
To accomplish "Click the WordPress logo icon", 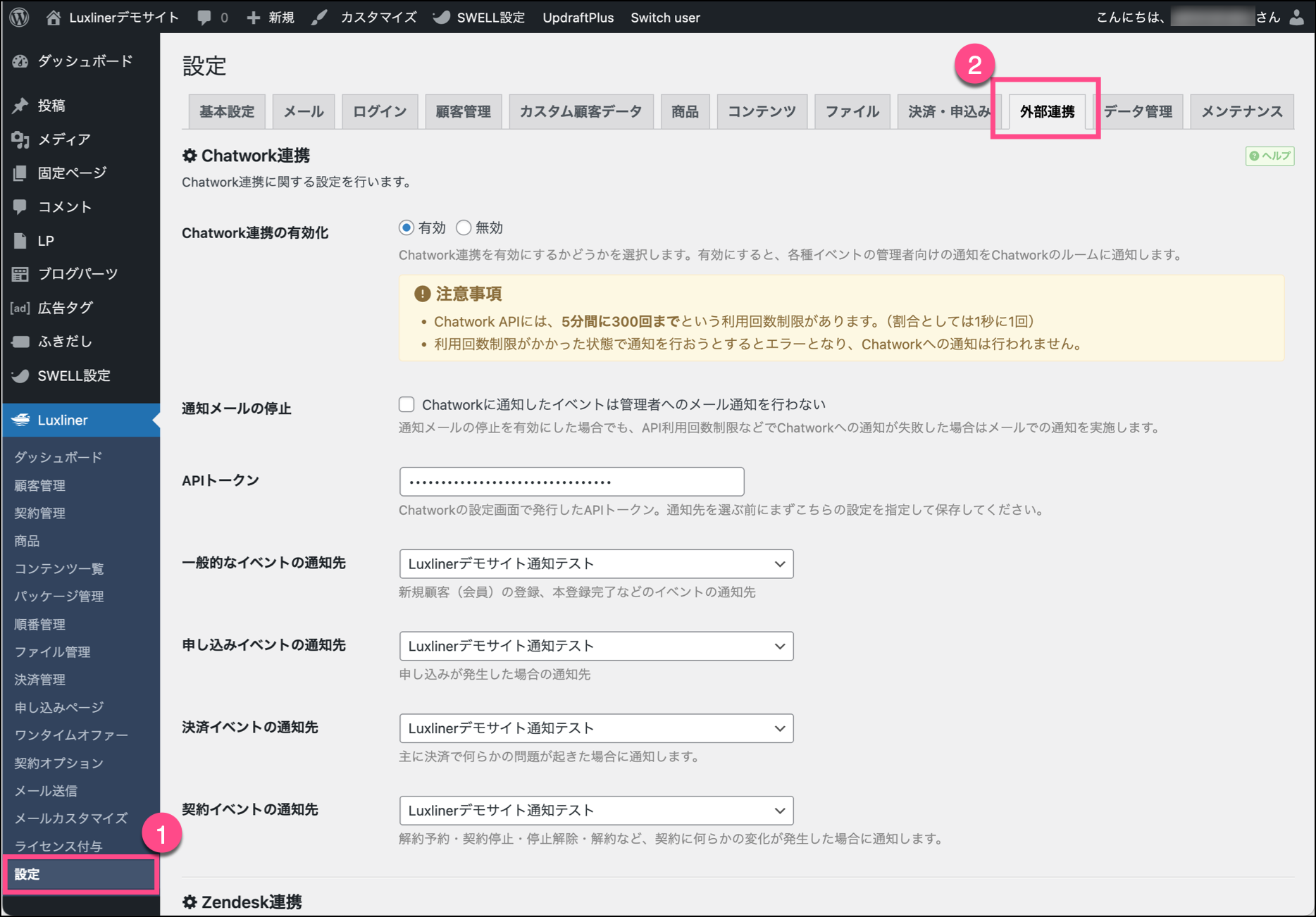I will [x=20, y=18].
